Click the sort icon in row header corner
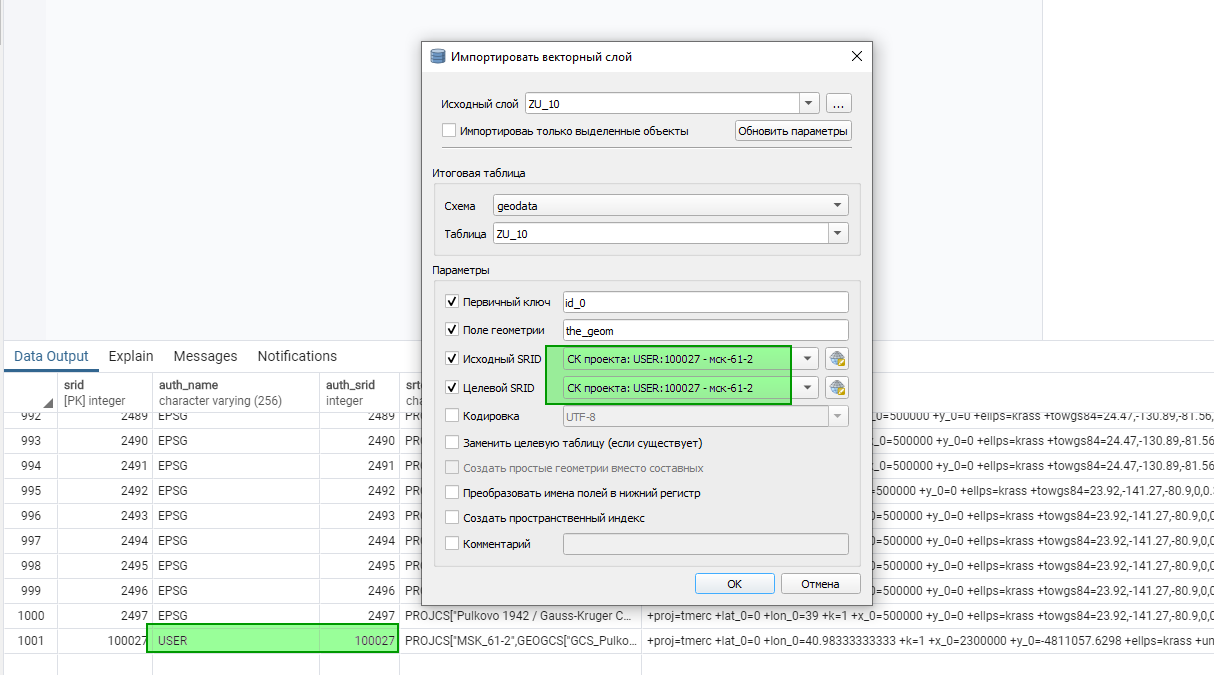Viewport: 1214px width, 675px height. pyautogui.click(x=47, y=402)
